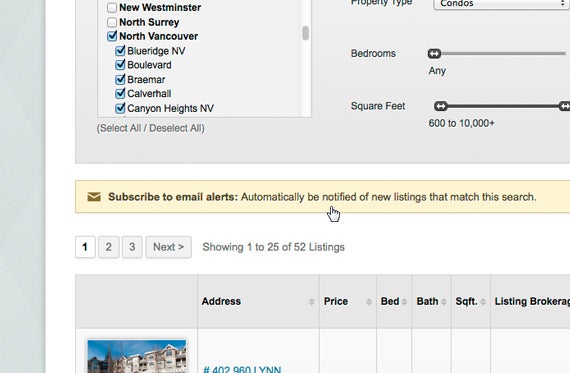Open the 402 960 LYNN listing thumbnail

coord(137,356)
